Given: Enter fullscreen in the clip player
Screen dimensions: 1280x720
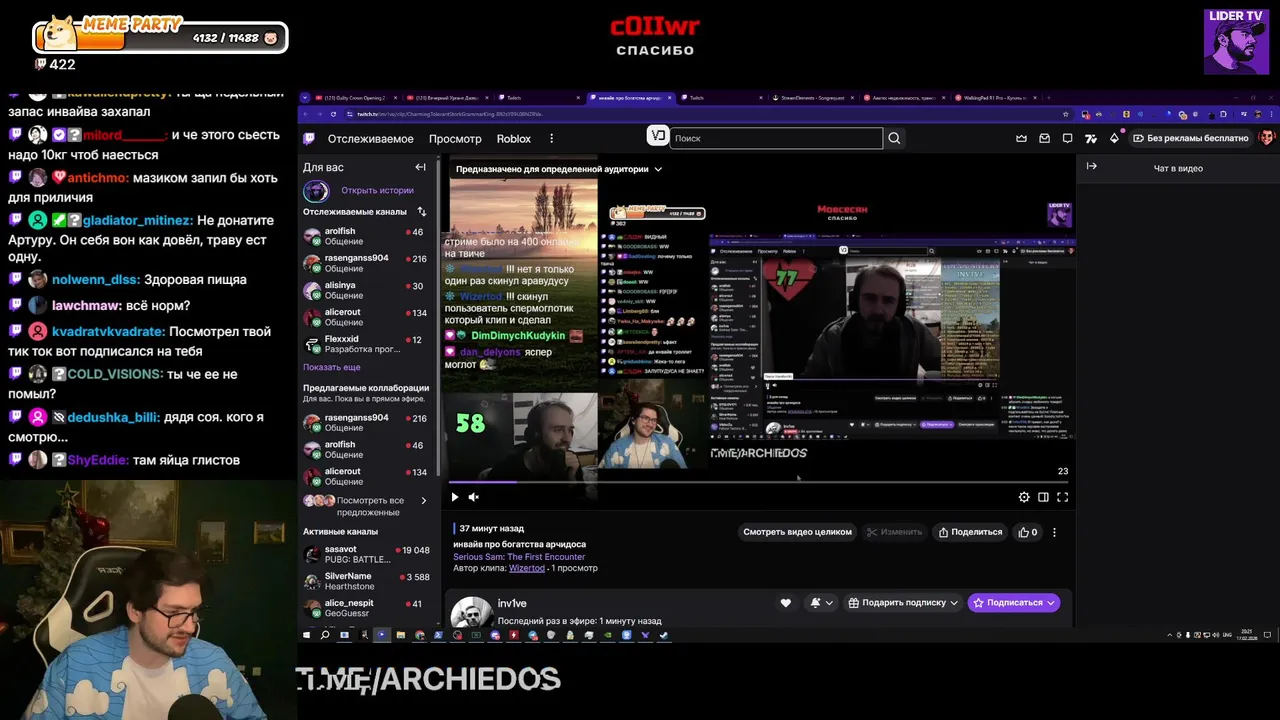Looking at the screenshot, I should pyautogui.click(x=1062, y=497).
